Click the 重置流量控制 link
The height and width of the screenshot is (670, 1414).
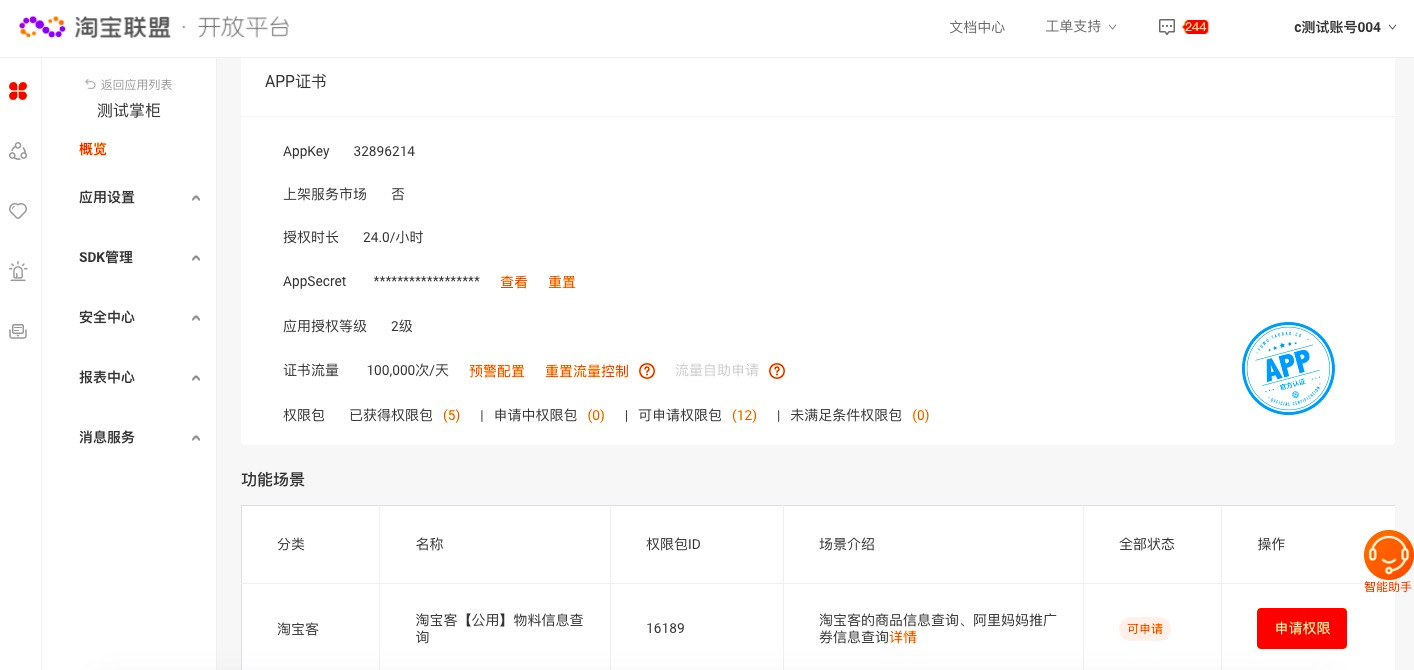coord(587,371)
